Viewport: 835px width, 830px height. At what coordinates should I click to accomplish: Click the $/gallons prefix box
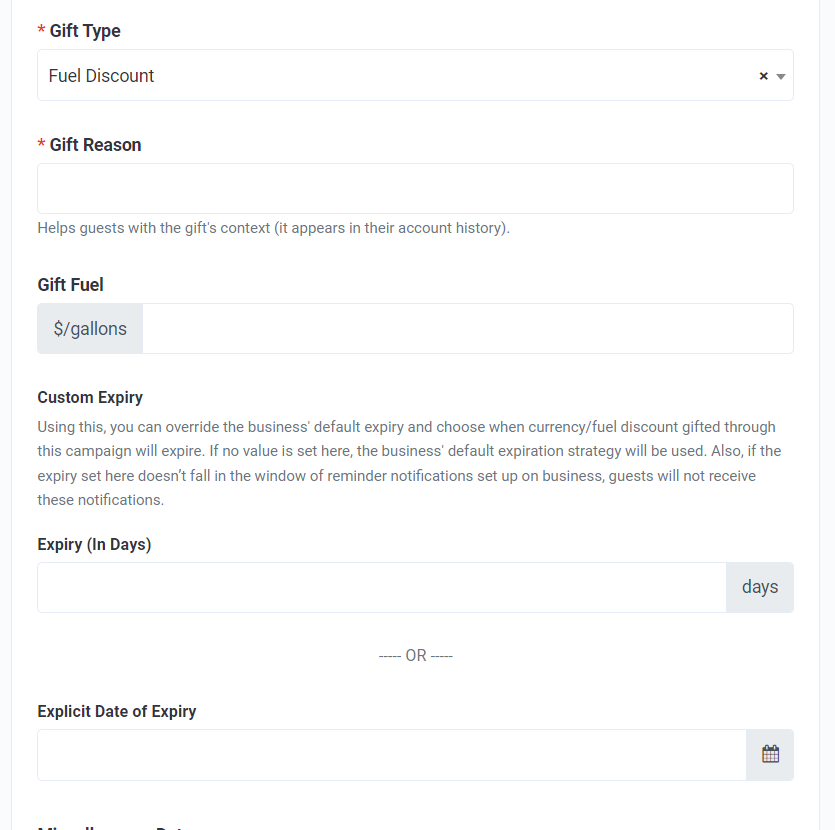click(90, 328)
